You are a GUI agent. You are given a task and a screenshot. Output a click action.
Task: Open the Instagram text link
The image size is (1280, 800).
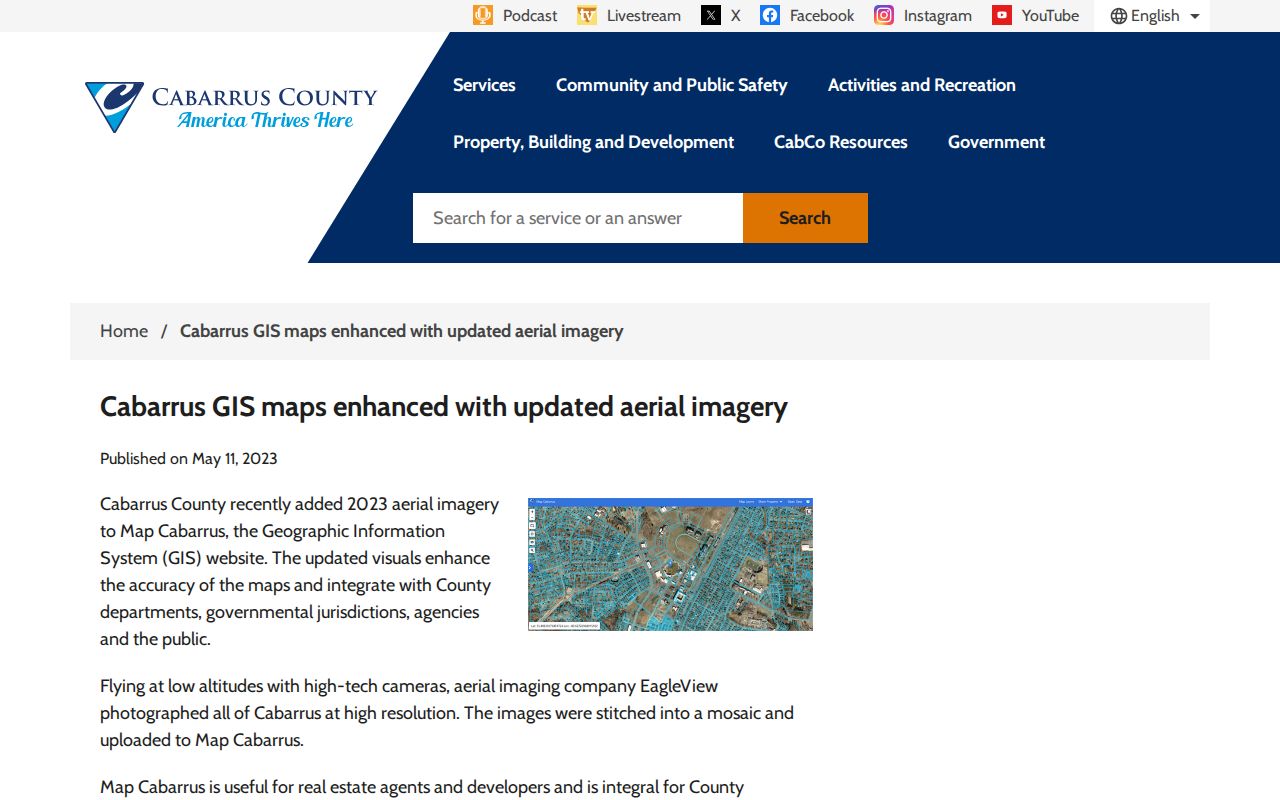point(938,16)
